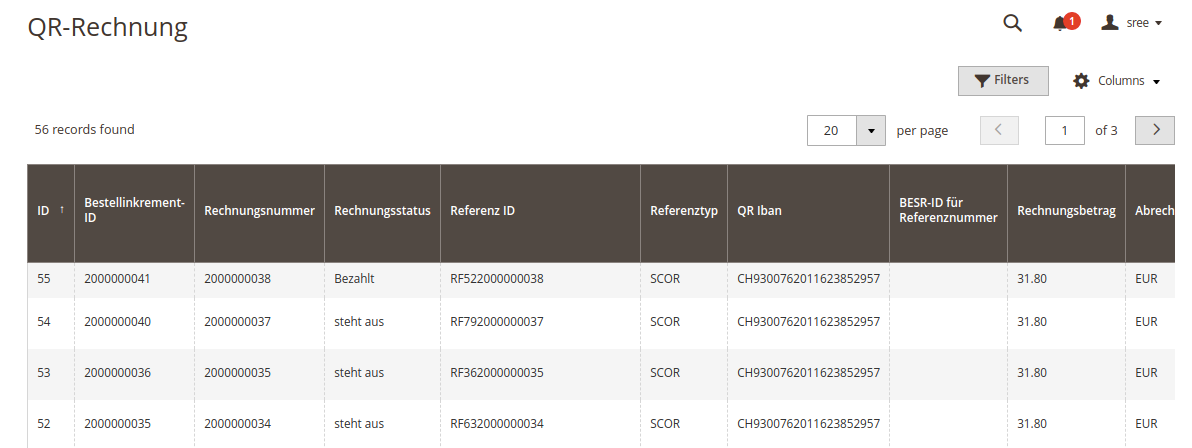This screenshot has width=1192, height=448.
Task: Sort by Rechnungsnummer column header
Action: [x=259, y=211]
